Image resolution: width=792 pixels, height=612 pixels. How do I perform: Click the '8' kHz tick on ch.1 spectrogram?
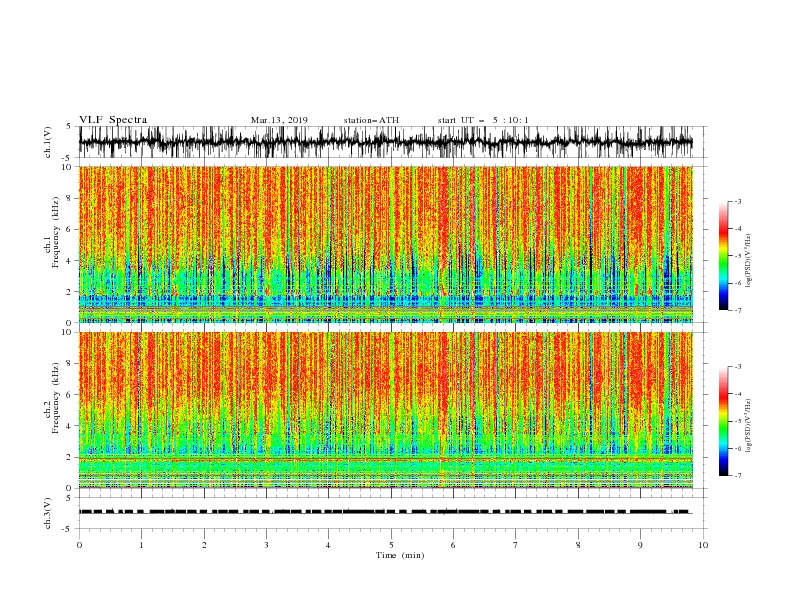point(70,198)
